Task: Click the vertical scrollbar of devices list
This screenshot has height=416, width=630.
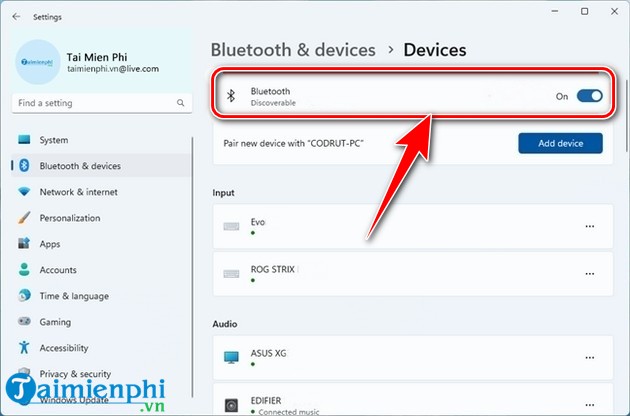Action: 627,115
